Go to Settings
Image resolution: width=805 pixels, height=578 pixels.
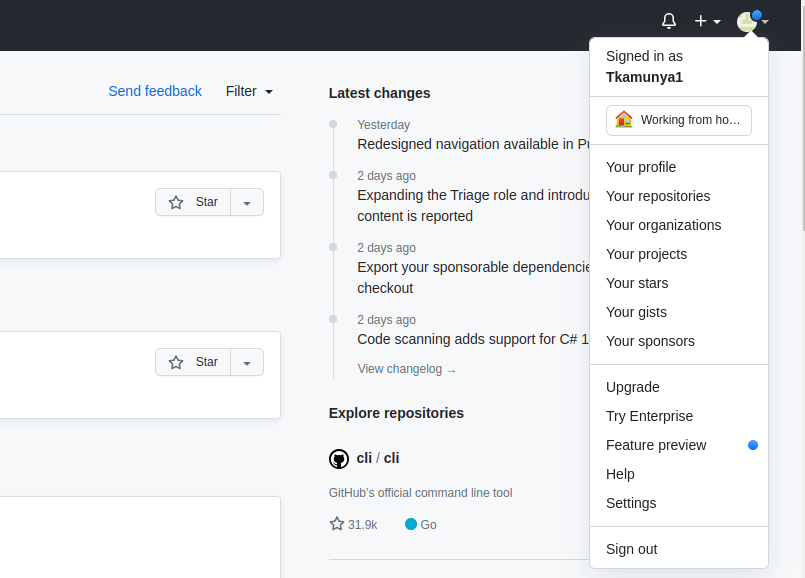(679, 503)
